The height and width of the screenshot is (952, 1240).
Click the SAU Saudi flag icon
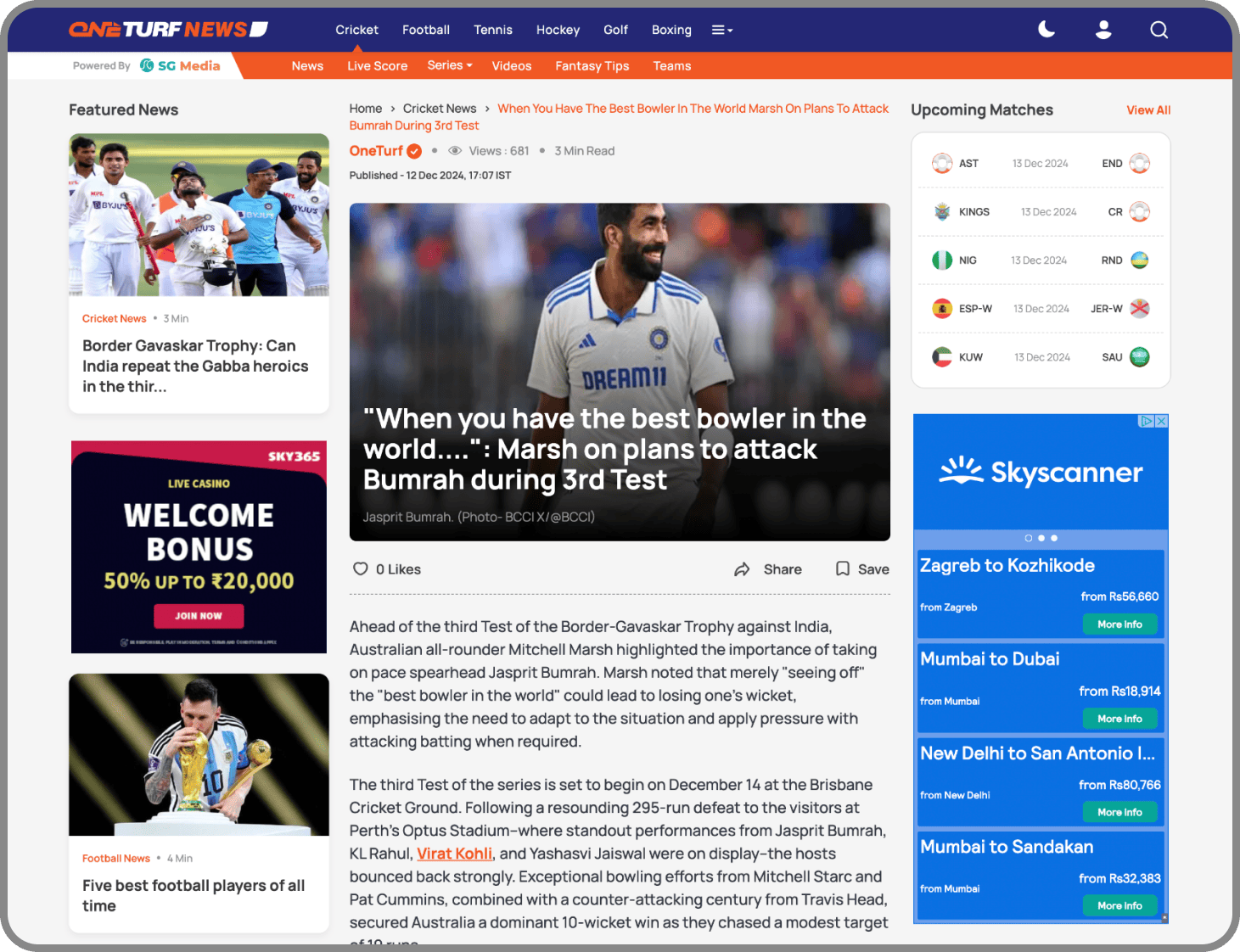click(x=1140, y=356)
